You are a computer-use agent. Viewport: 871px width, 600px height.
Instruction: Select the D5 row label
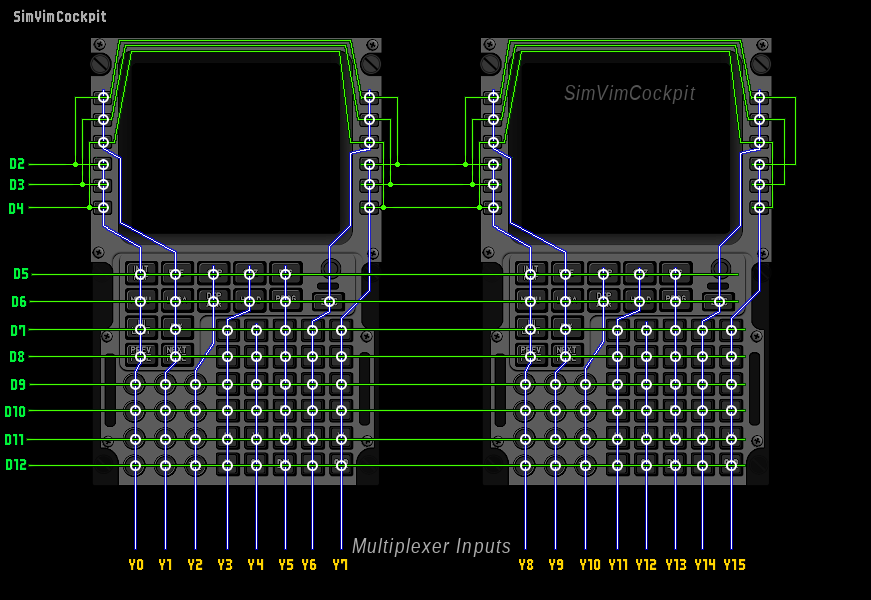pyautogui.click(x=20, y=274)
